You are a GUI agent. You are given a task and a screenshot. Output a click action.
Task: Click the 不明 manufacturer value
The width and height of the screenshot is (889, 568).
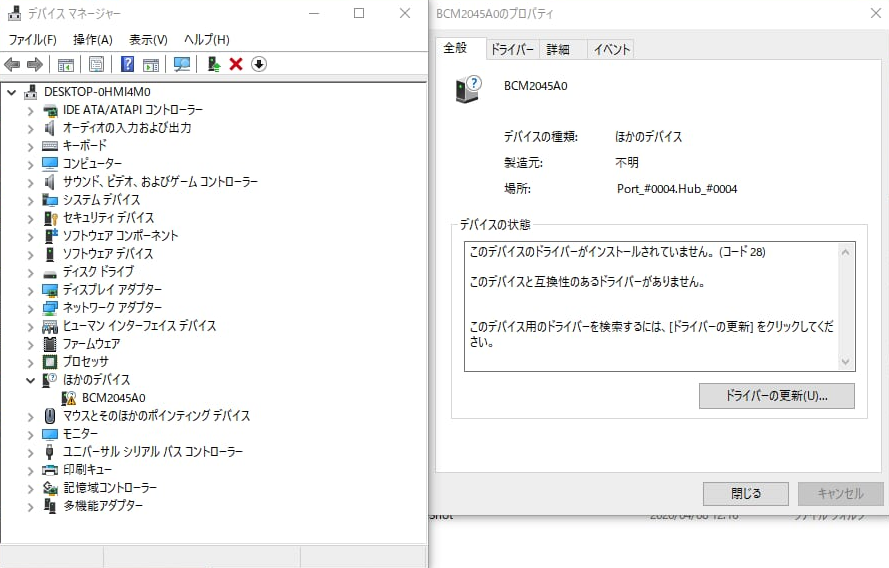tap(627, 163)
